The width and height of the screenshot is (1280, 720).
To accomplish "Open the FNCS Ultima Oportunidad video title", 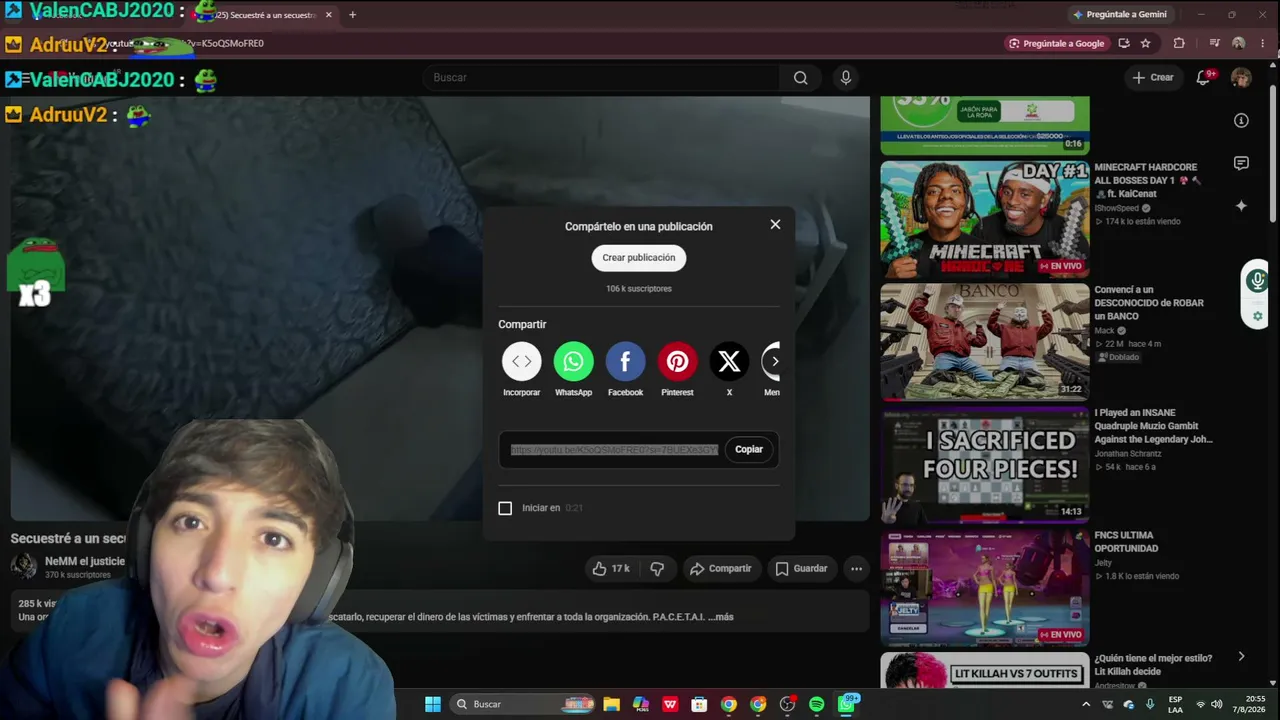I will (x=1126, y=542).
